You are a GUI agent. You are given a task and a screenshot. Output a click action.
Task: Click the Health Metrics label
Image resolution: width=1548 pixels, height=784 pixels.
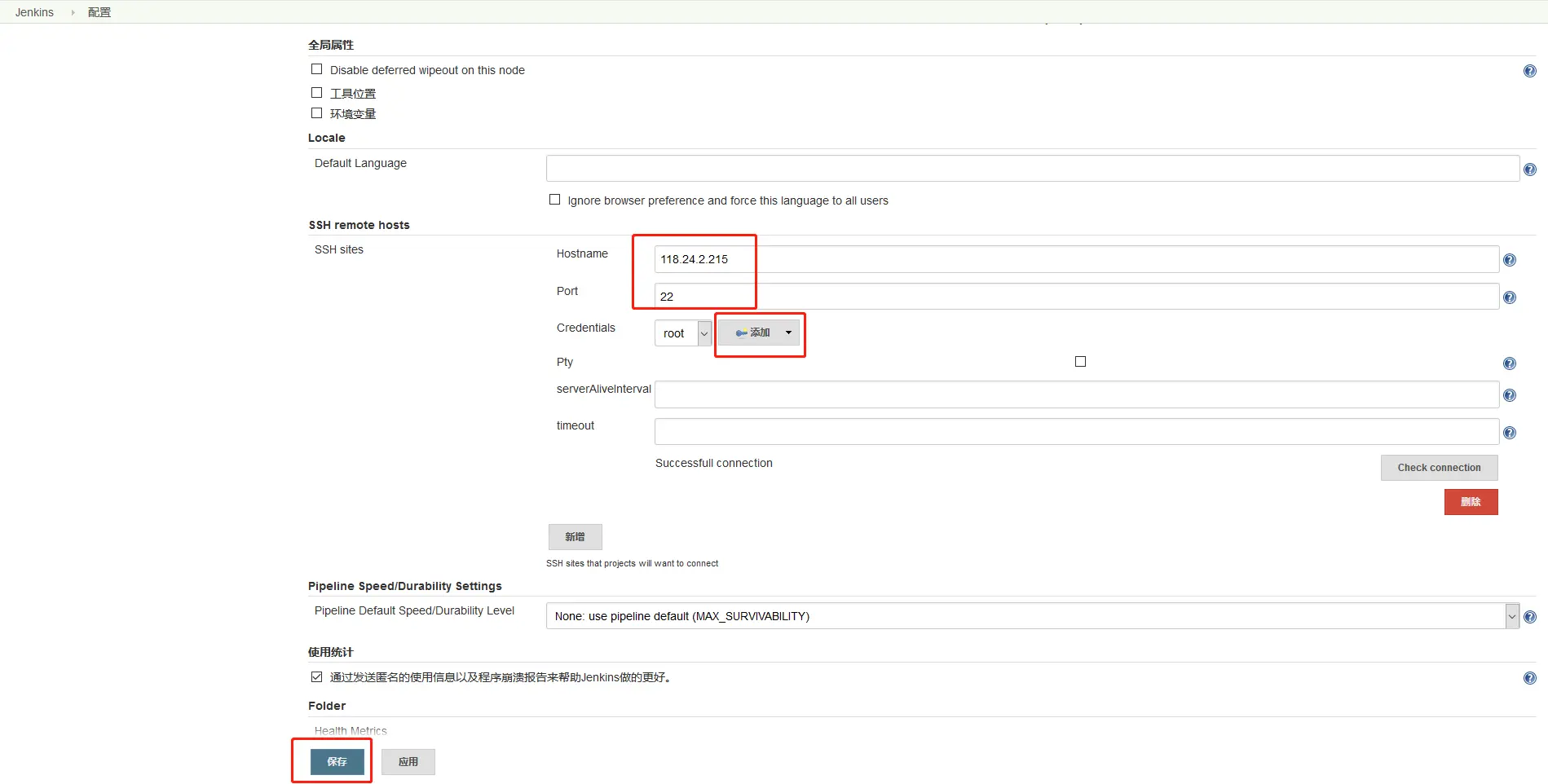(351, 731)
